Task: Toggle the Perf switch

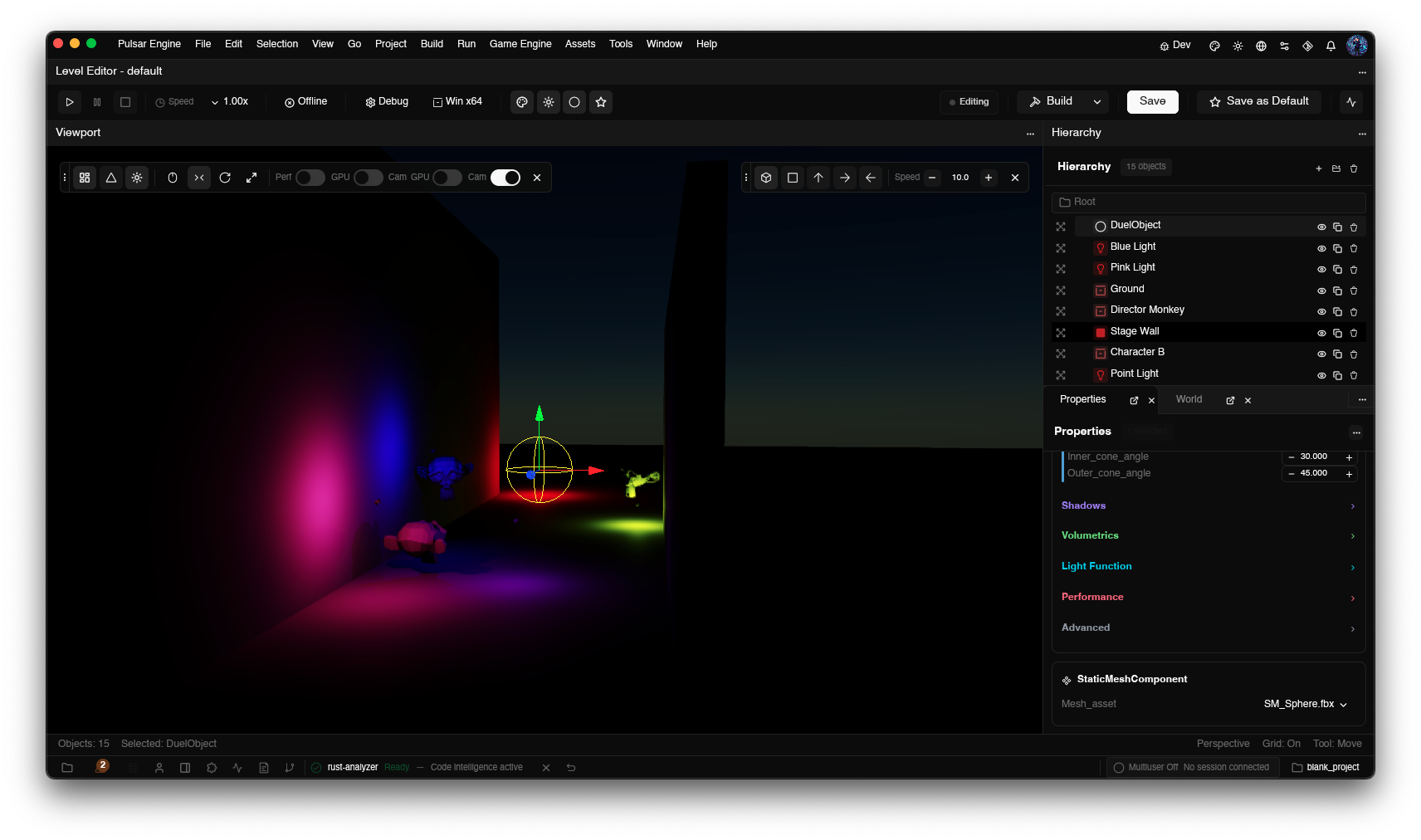Action: tap(310, 178)
